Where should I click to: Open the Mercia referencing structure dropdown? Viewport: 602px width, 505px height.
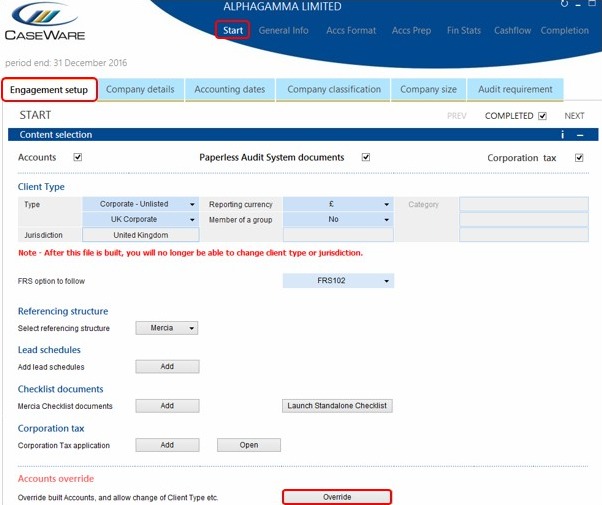click(167, 328)
